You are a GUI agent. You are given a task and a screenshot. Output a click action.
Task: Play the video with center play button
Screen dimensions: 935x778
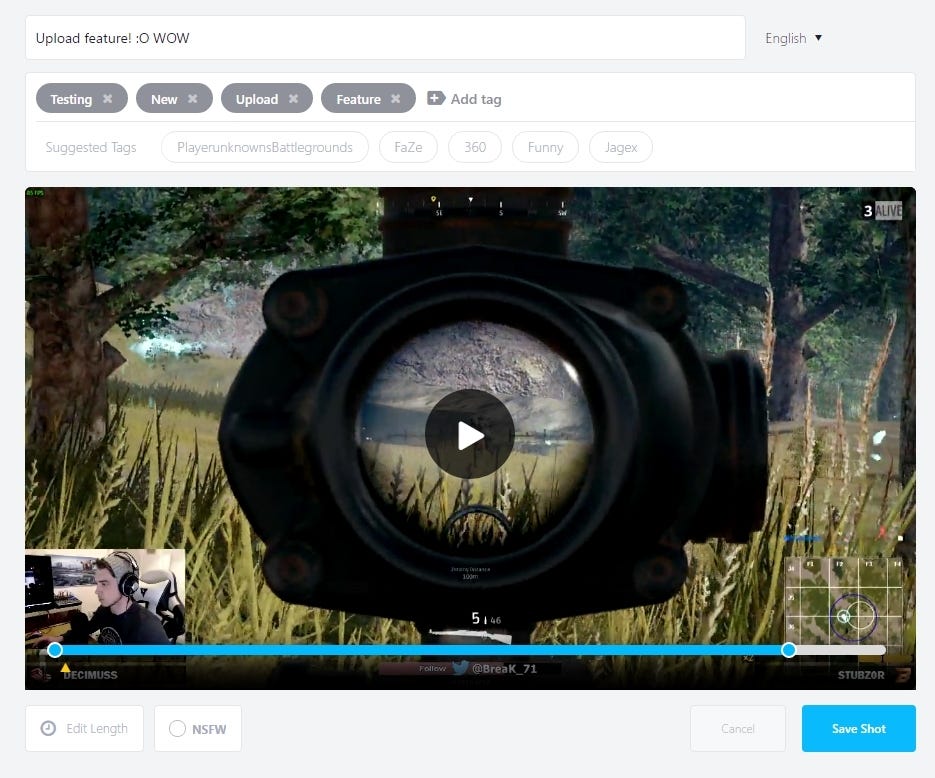(x=470, y=435)
